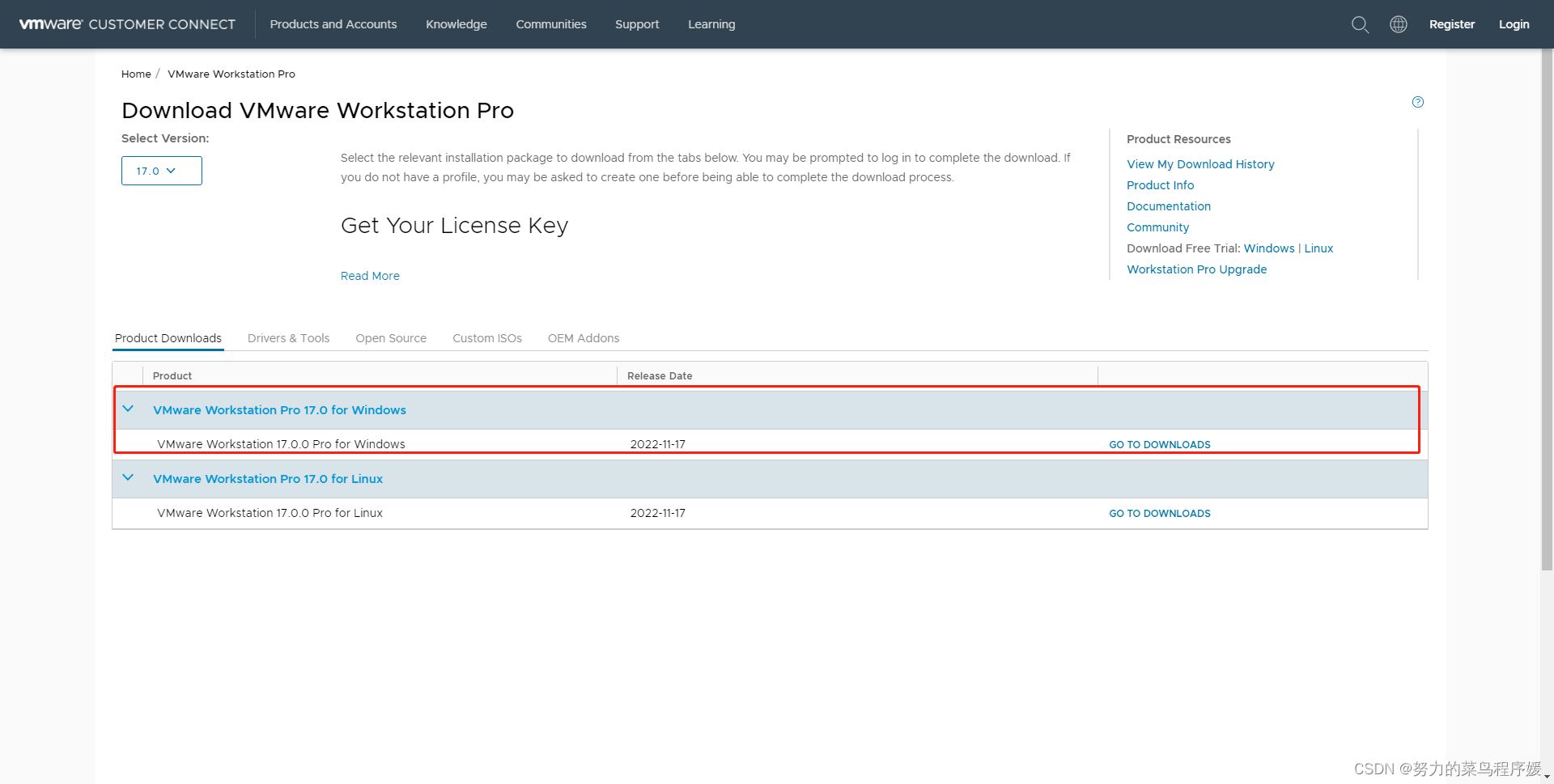The height and width of the screenshot is (784, 1554).
Task: Open Workstation Pro Upgrade link
Action: tap(1196, 269)
